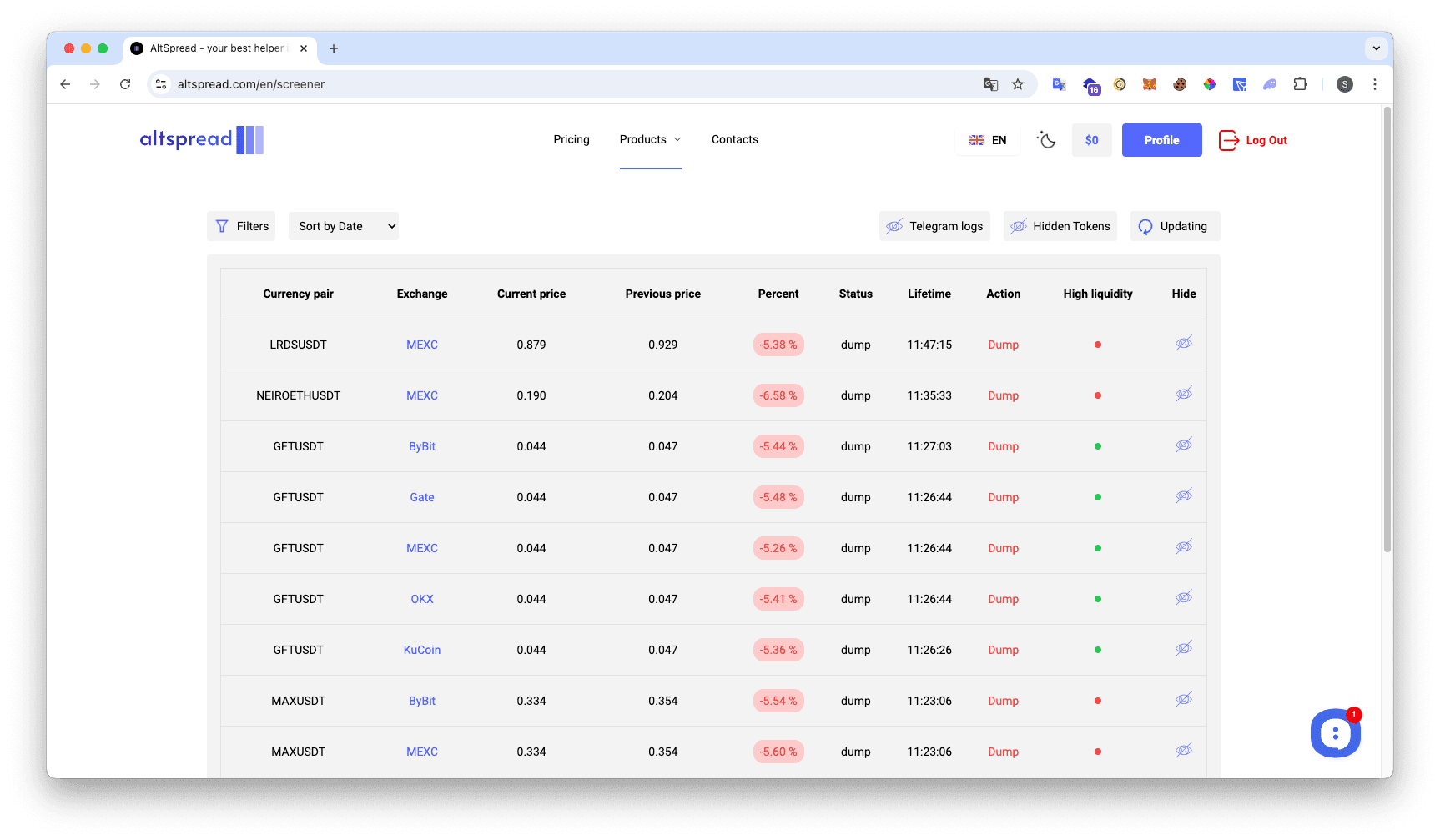View site information icon in address bar
Viewport: 1440px width, 840px height.
point(162,84)
